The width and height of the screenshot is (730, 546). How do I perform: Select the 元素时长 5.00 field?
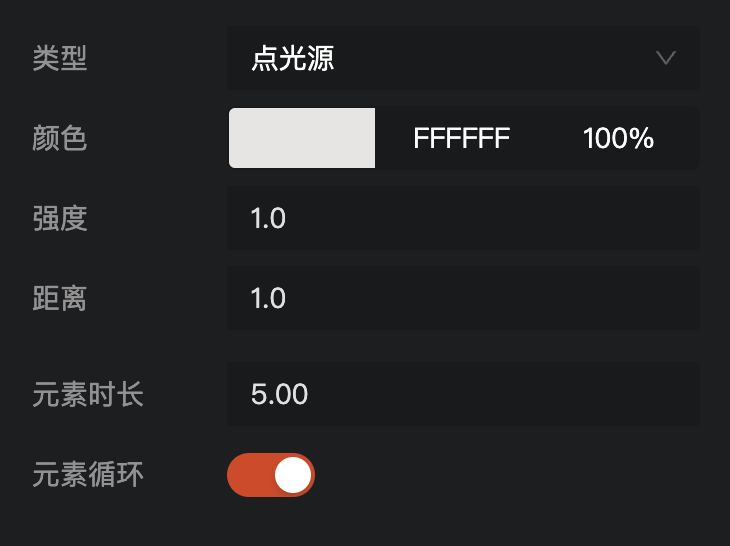click(463, 394)
